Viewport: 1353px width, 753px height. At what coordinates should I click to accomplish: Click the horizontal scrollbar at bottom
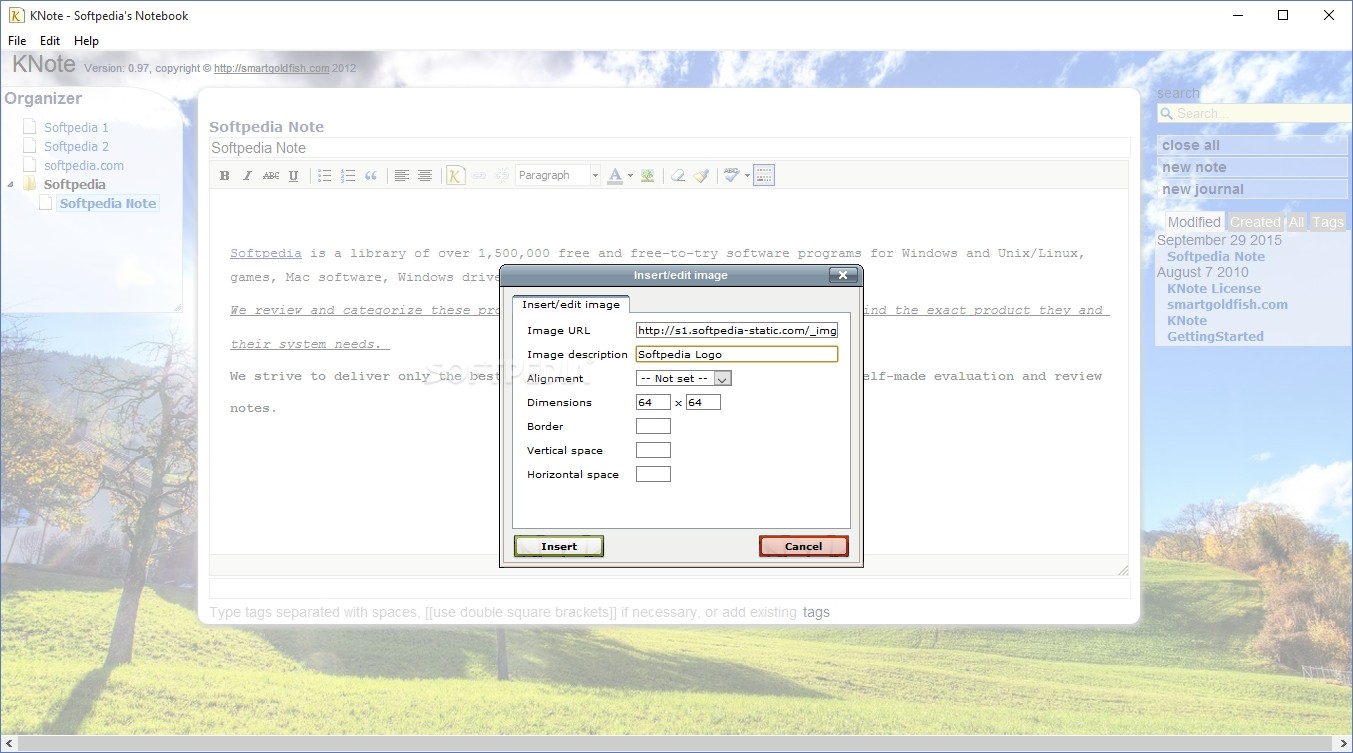tap(676, 744)
